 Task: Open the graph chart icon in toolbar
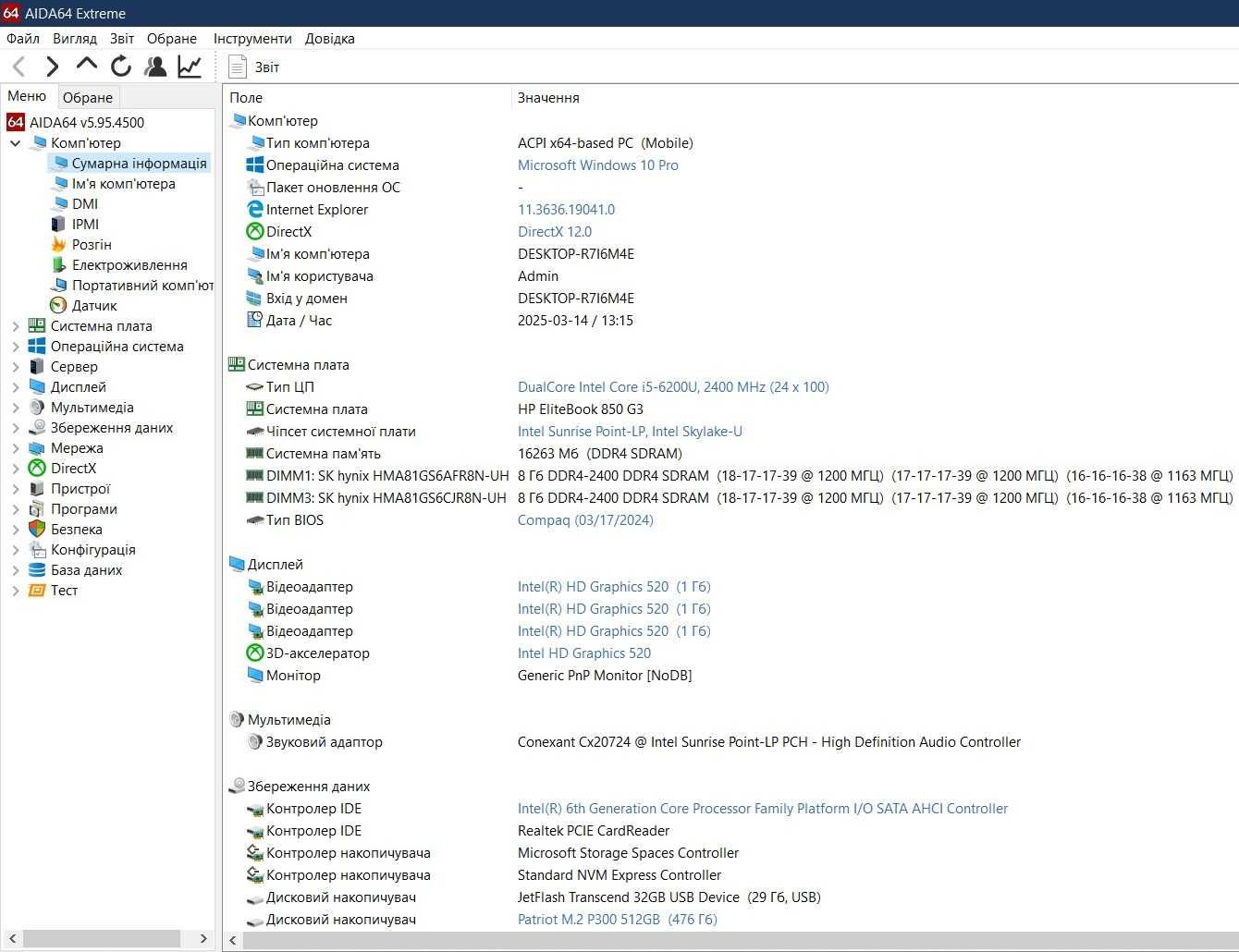click(190, 67)
